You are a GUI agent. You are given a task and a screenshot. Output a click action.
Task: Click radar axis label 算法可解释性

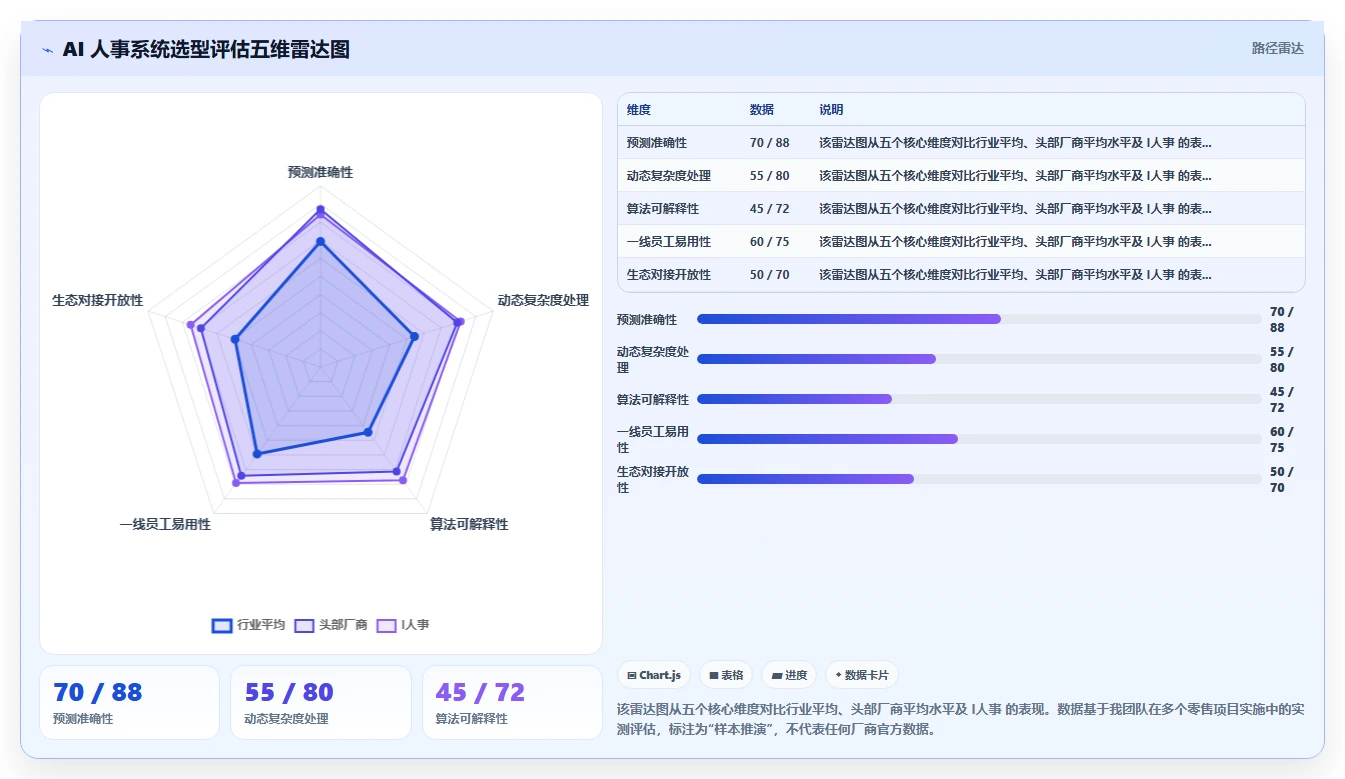pos(469,524)
